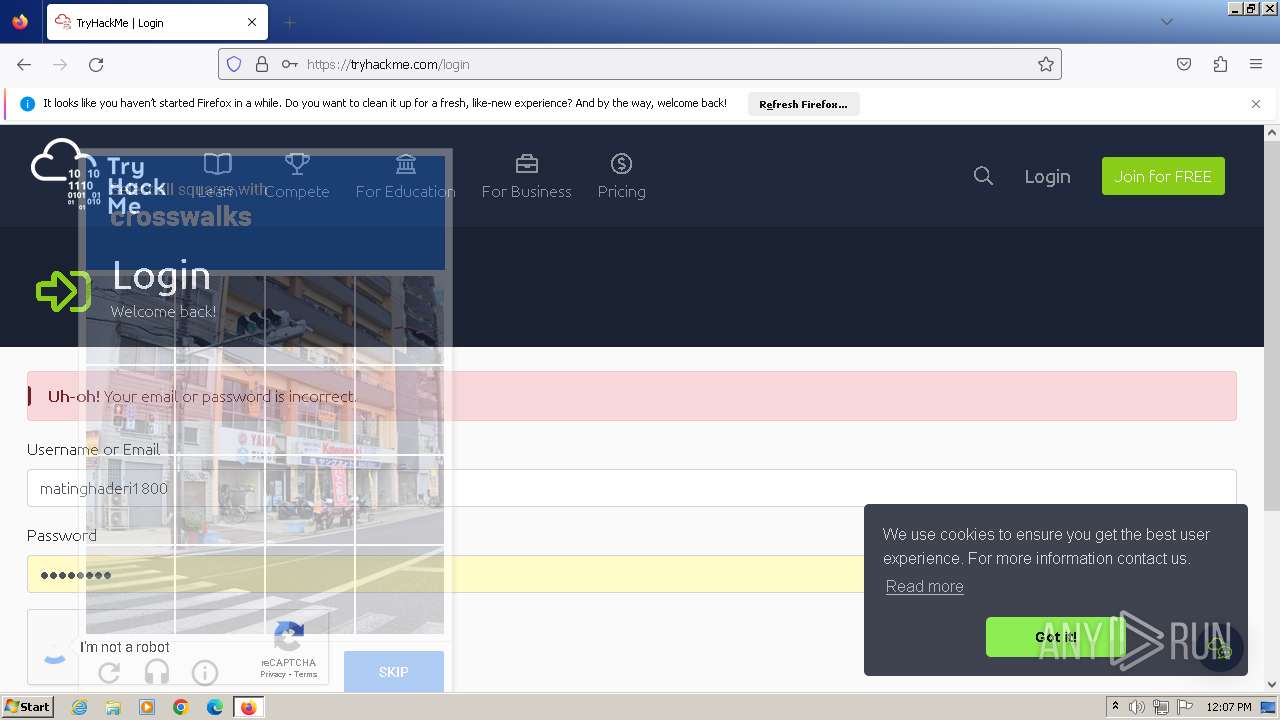Launch Internet Explorer from the taskbar
Screen dimensions: 1280x720
click(x=80, y=707)
